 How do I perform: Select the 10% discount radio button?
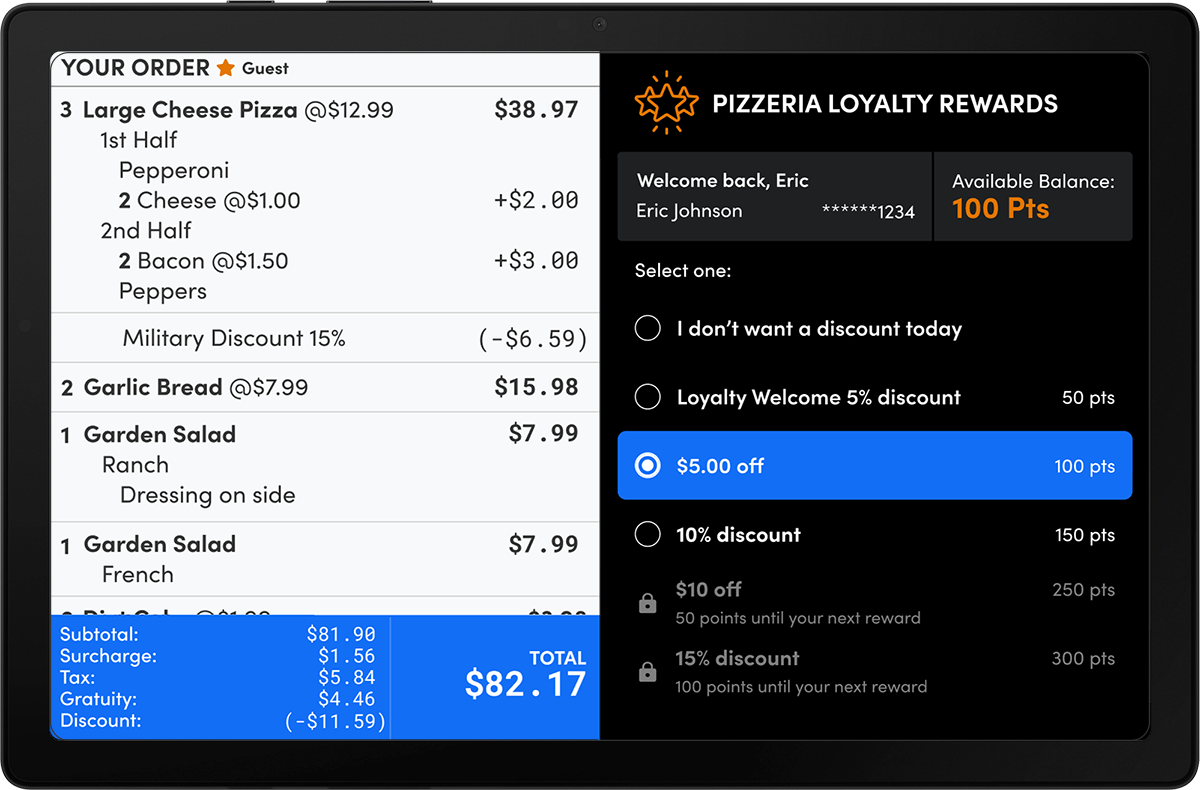click(x=648, y=535)
